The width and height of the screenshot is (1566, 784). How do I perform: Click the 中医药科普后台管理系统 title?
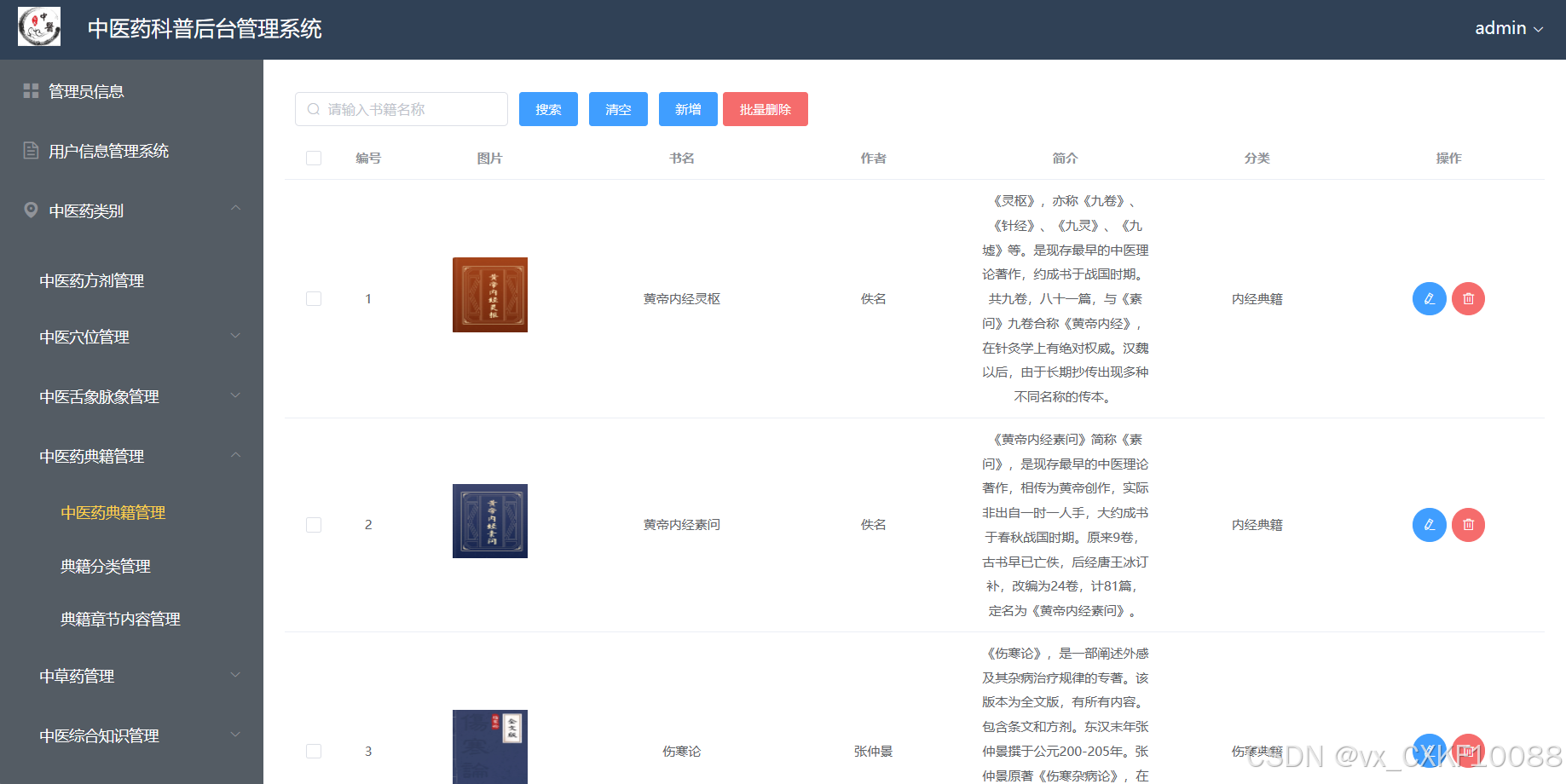pos(205,29)
